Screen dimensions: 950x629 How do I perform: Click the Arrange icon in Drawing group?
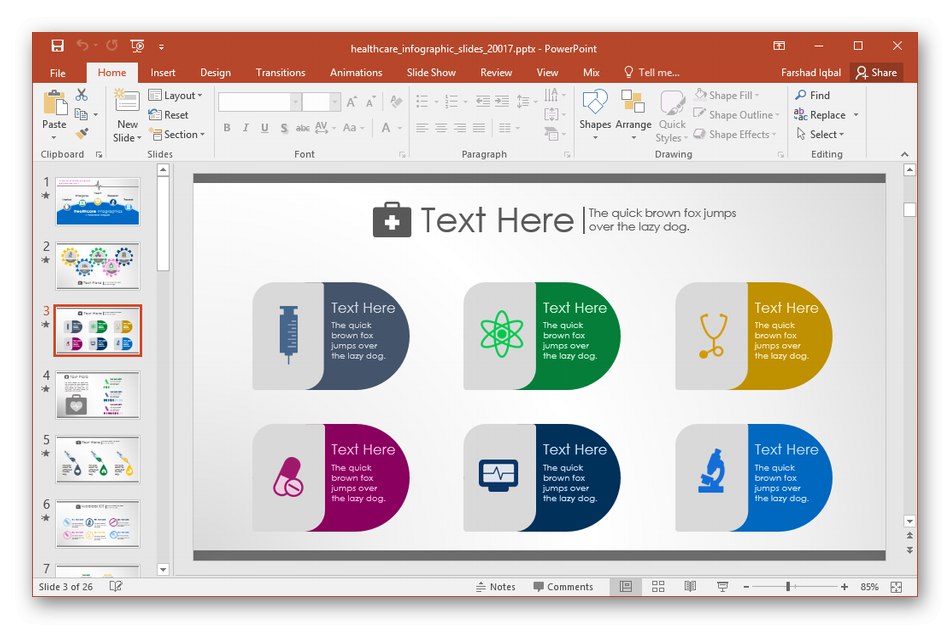pos(633,110)
